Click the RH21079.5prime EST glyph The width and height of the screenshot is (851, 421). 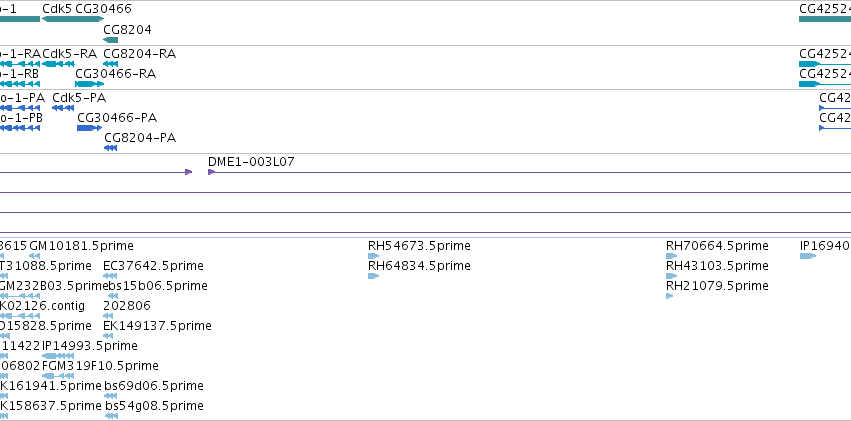point(670,296)
